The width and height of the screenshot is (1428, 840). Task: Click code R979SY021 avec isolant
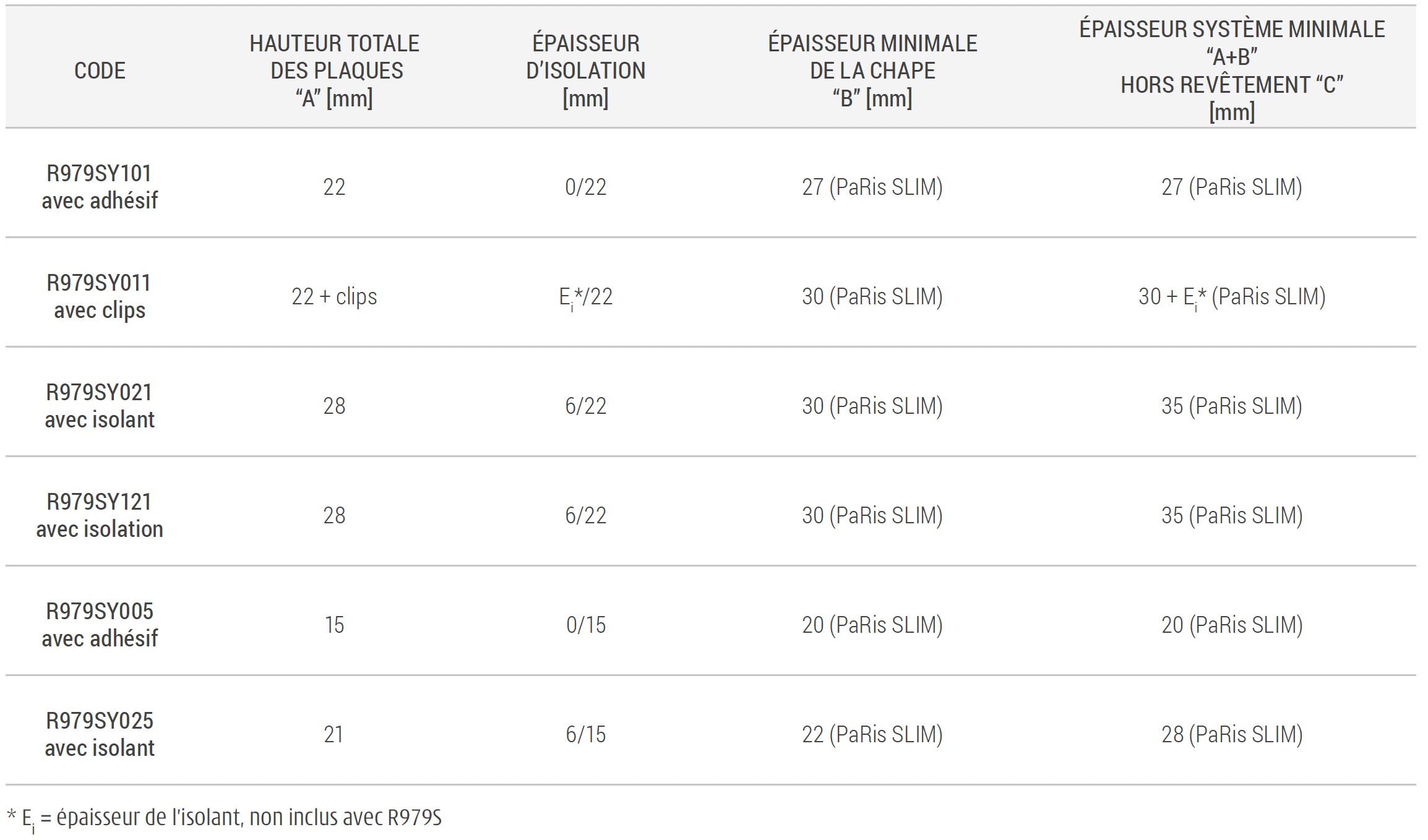pyautogui.click(x=100, y=406)
